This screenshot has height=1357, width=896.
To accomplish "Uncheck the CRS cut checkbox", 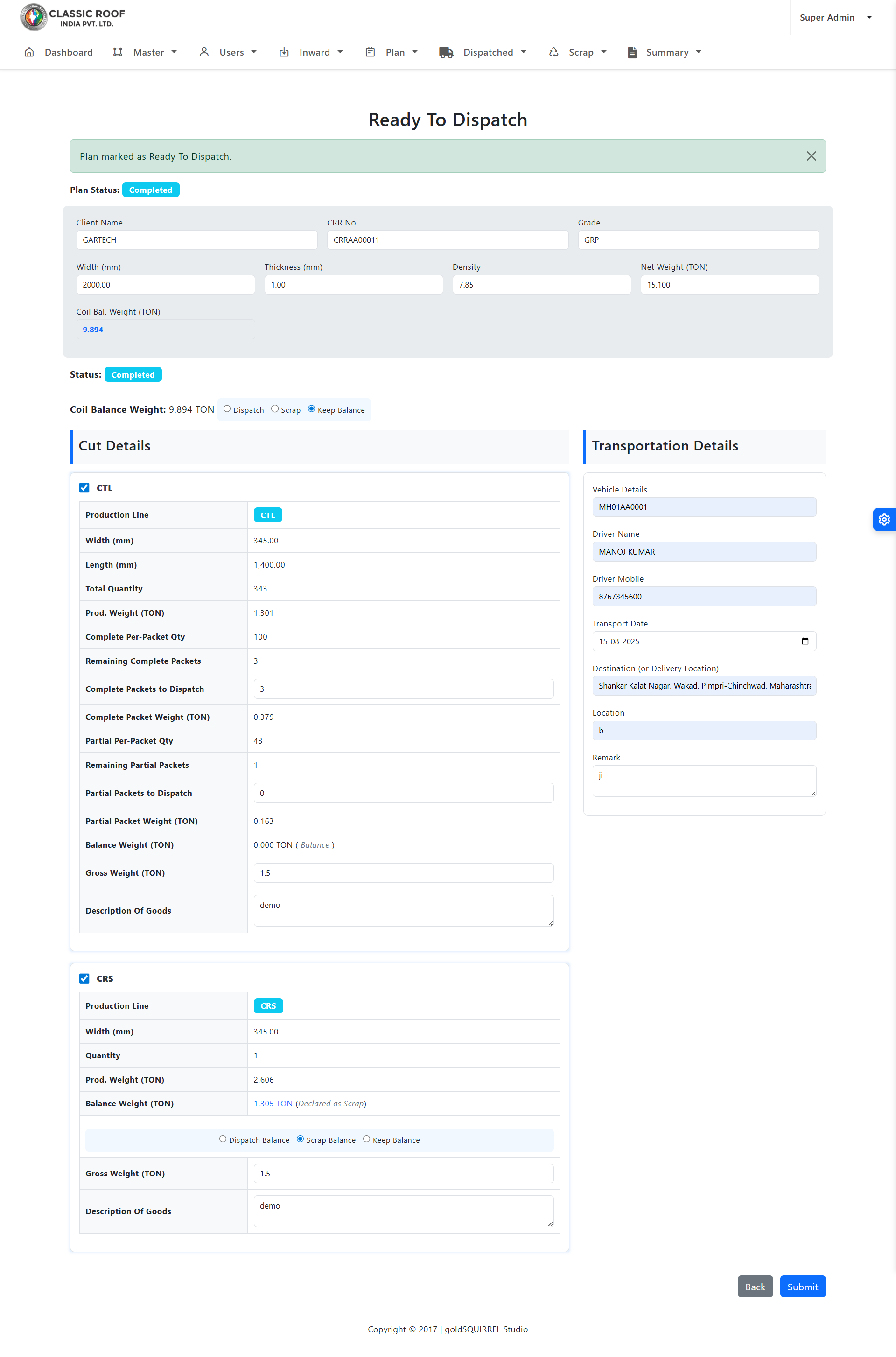I will (84, 978).
